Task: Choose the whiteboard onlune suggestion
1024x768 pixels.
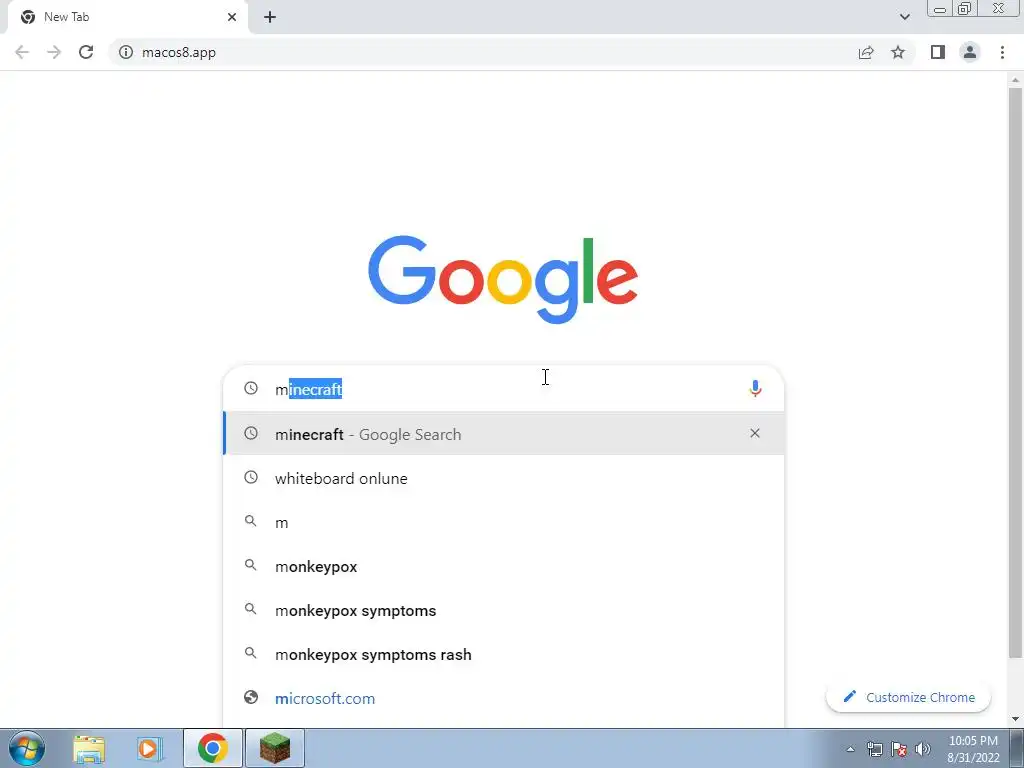Action: (x=503, y=478)
